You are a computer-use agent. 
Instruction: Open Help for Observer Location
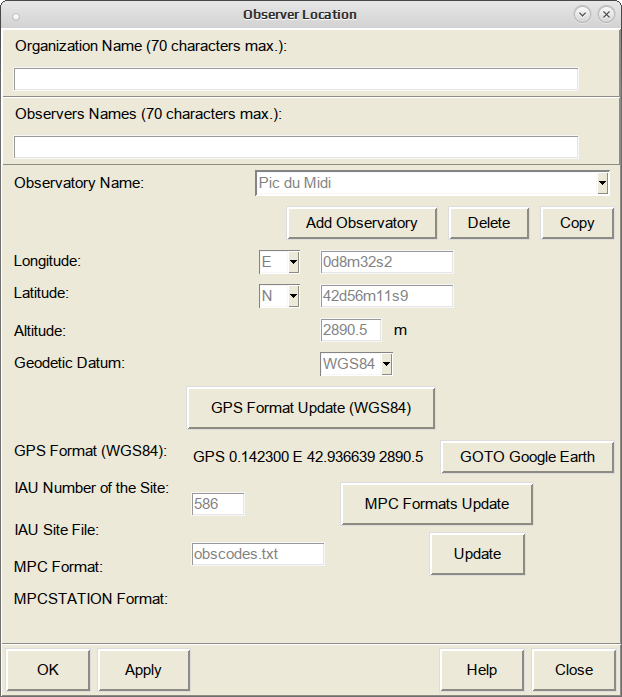(x=482, y=670)
